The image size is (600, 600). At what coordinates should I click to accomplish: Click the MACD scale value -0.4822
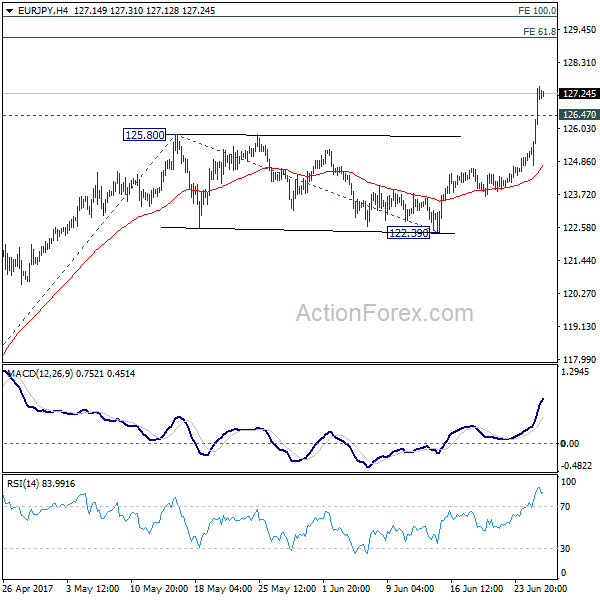point(576,466)
